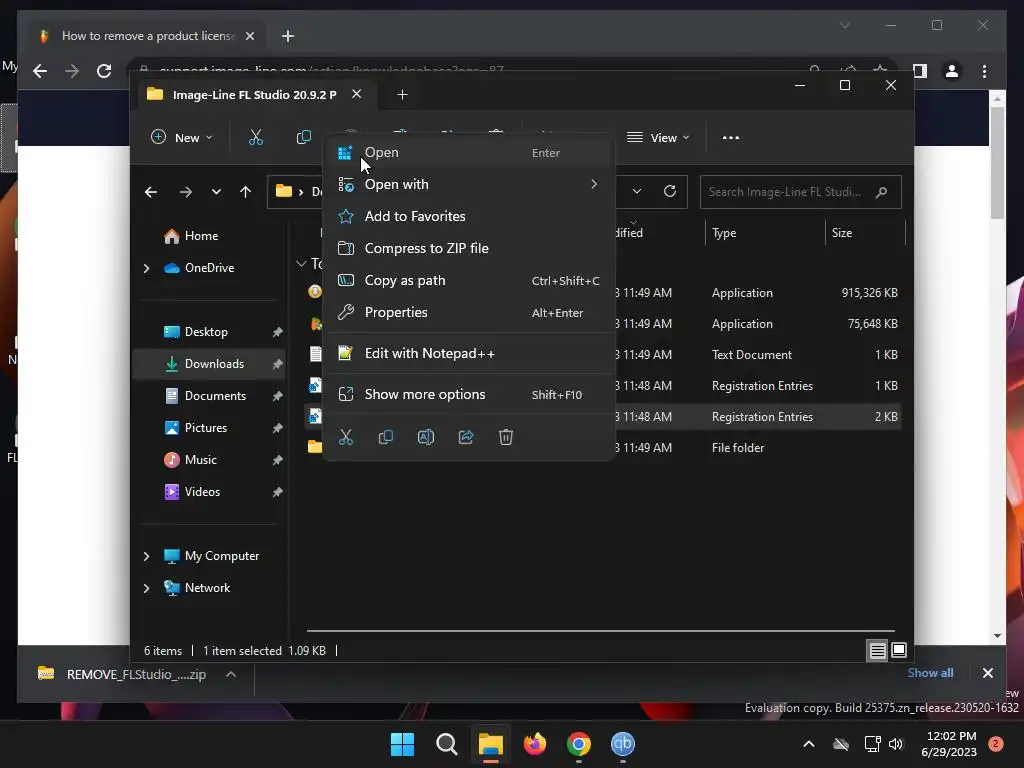Viewport: 1024px width, 768px height.
Task: Click Copy icon at context menu bottom
Action: (x=386, y=437)
